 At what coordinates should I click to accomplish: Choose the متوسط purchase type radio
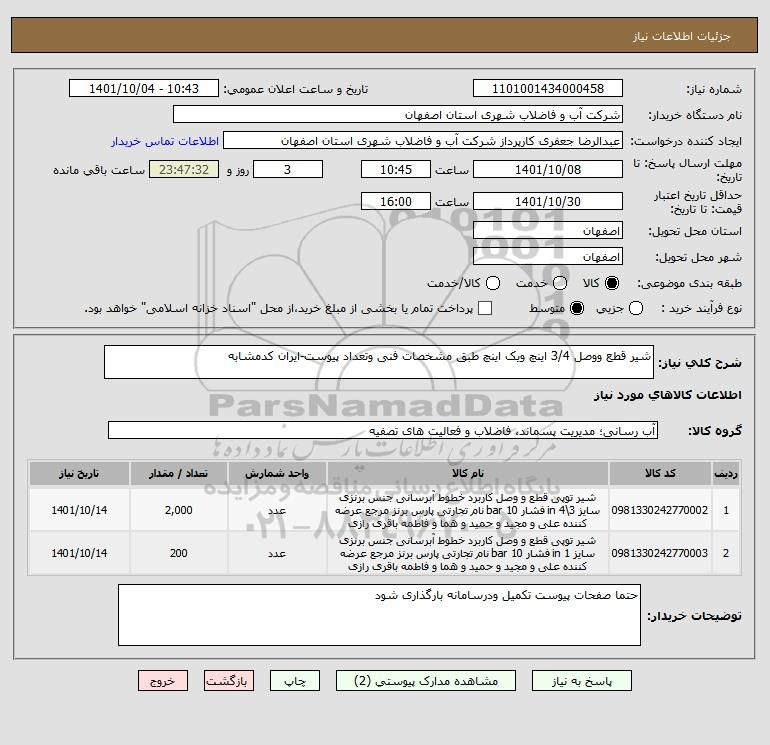coord(577,308)
